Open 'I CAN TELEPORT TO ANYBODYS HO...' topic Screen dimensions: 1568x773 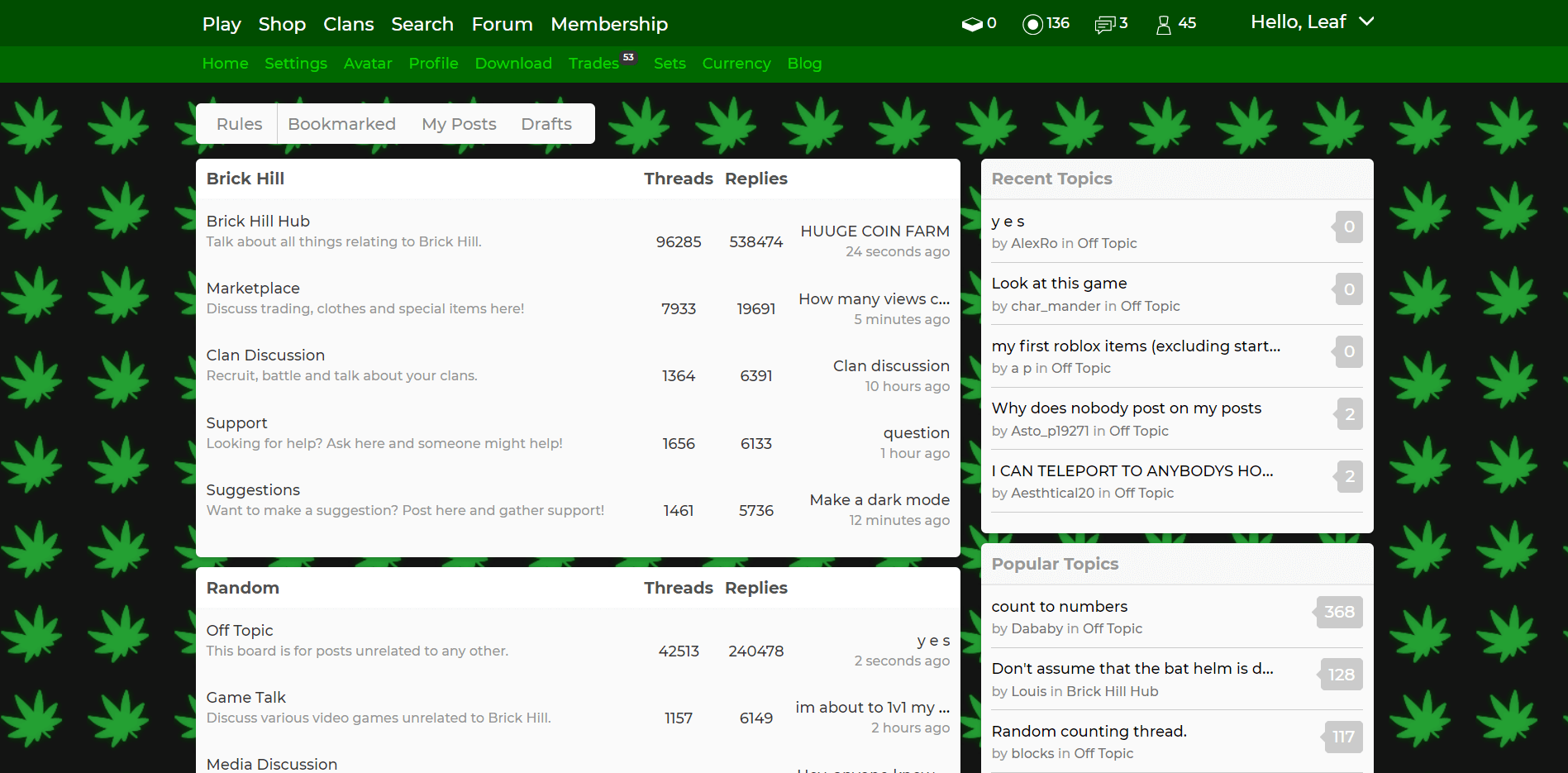[1132, 471]
